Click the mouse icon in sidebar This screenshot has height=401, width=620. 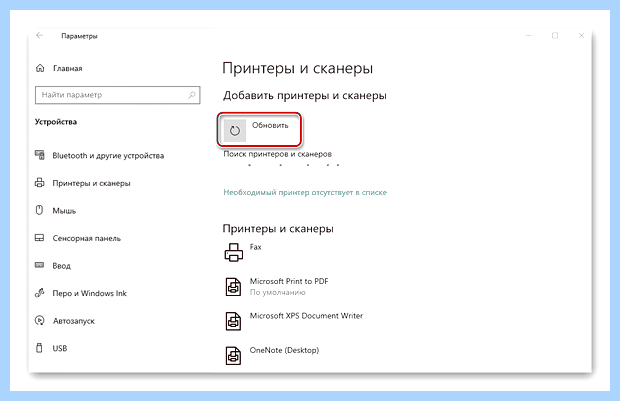(x=39, y=210)
